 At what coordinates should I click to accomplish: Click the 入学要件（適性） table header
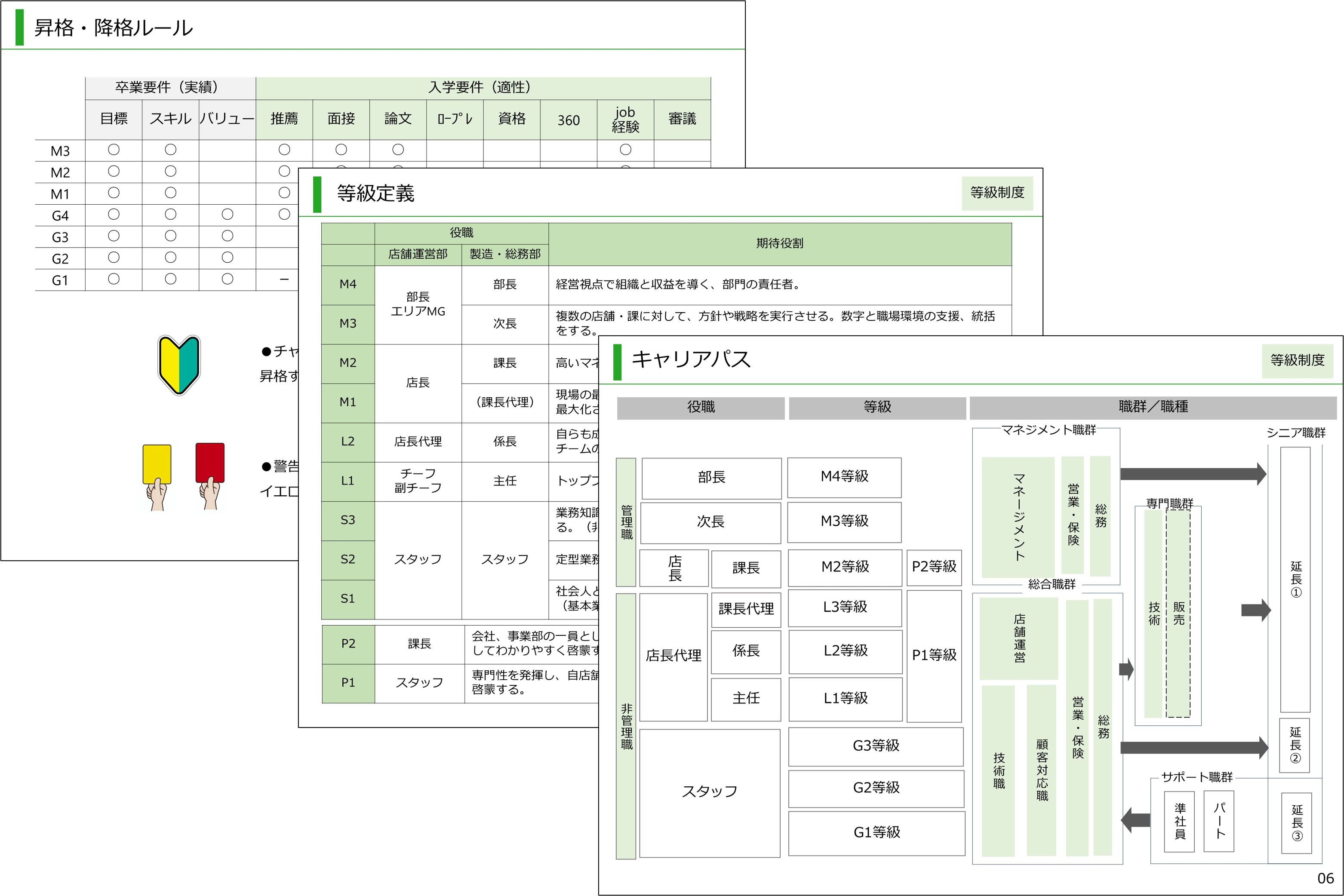click(x=483, y=87)
